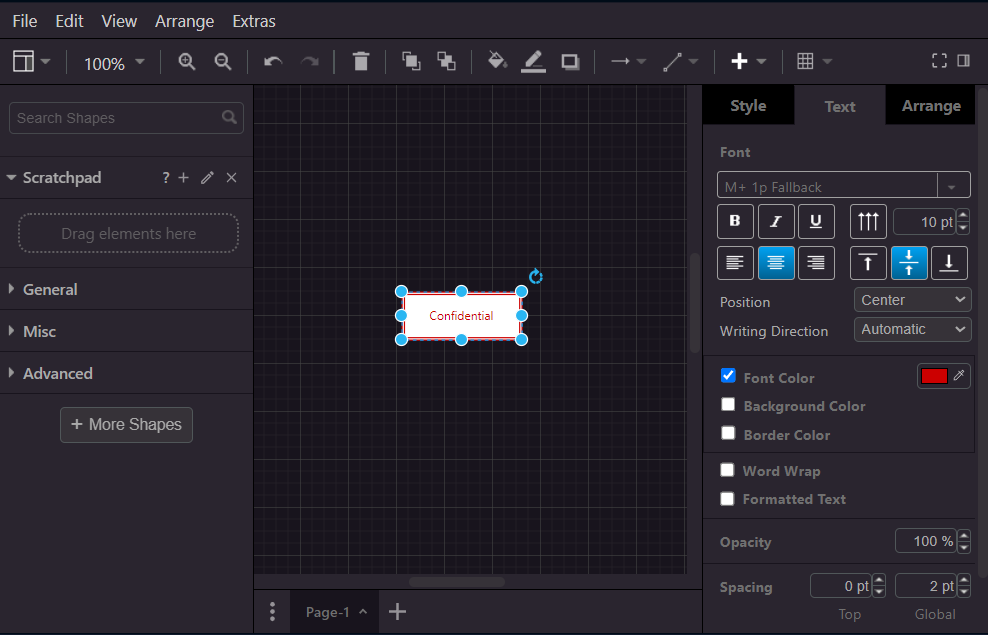
Task: Align text vertically to bottom
Action: pos(949,263)
